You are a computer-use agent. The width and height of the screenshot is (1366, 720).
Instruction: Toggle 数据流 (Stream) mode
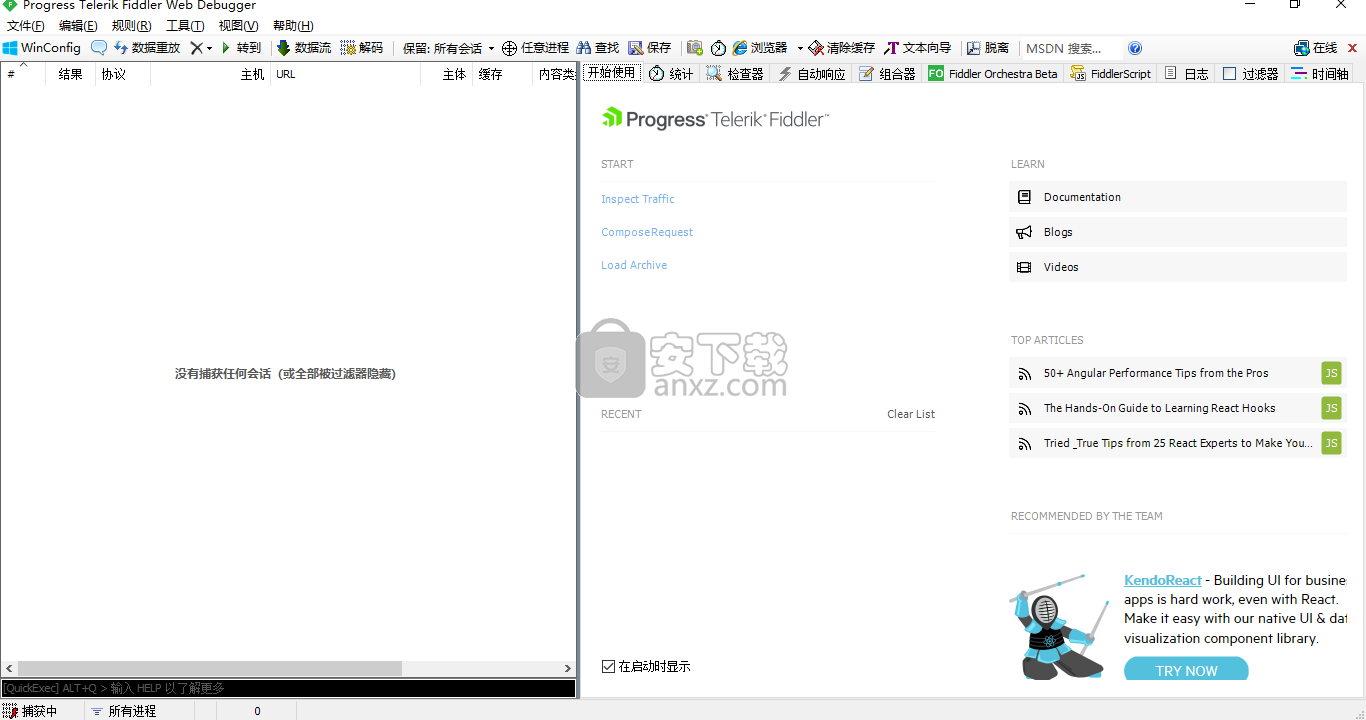(304, 48)
